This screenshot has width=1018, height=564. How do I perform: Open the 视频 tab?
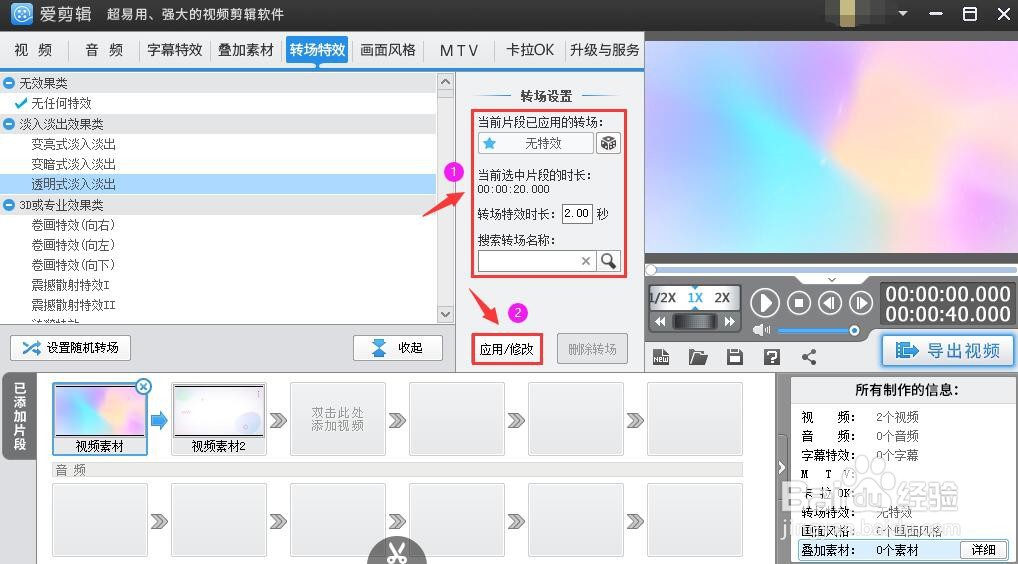click(33, 50)
